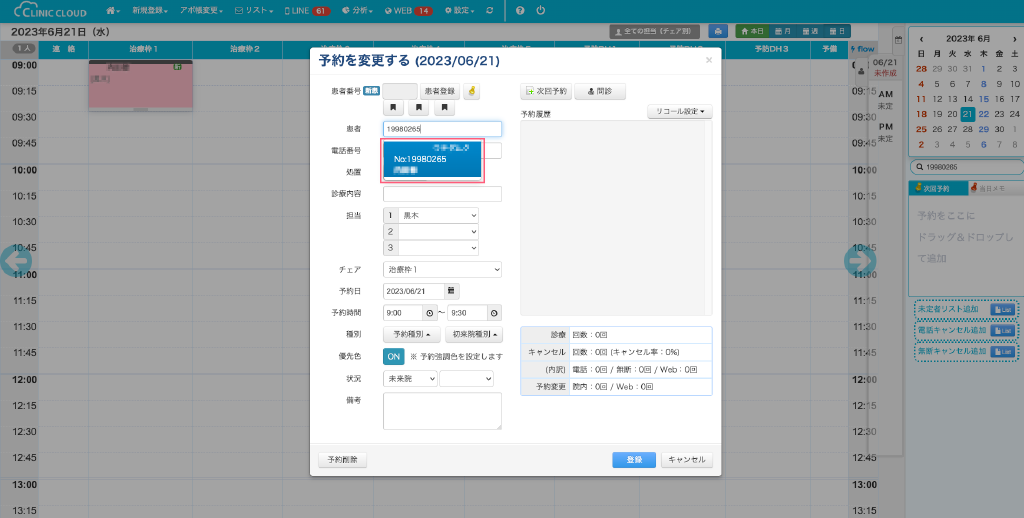Open the 担当 1 dropdown showing 黒木
Screen dimensions: 1024x518
pyautogui.click(x=438, y=215)
